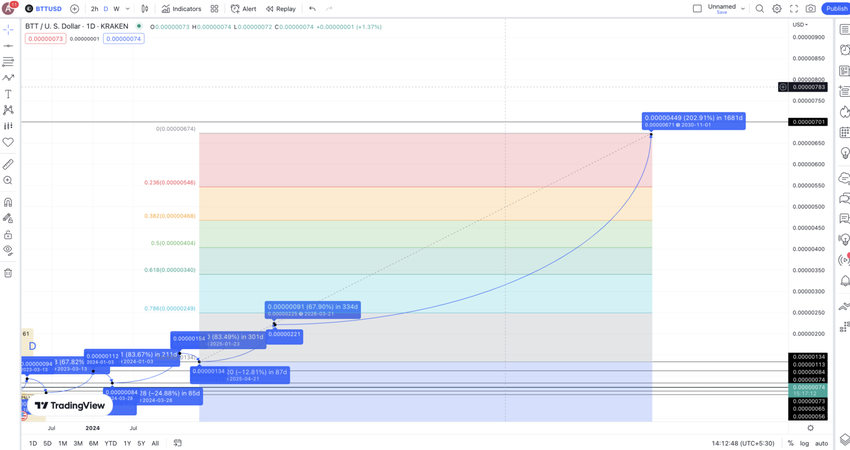Select the Text annotation tool
Screen dimensions: 850x450
pos(8,94)
